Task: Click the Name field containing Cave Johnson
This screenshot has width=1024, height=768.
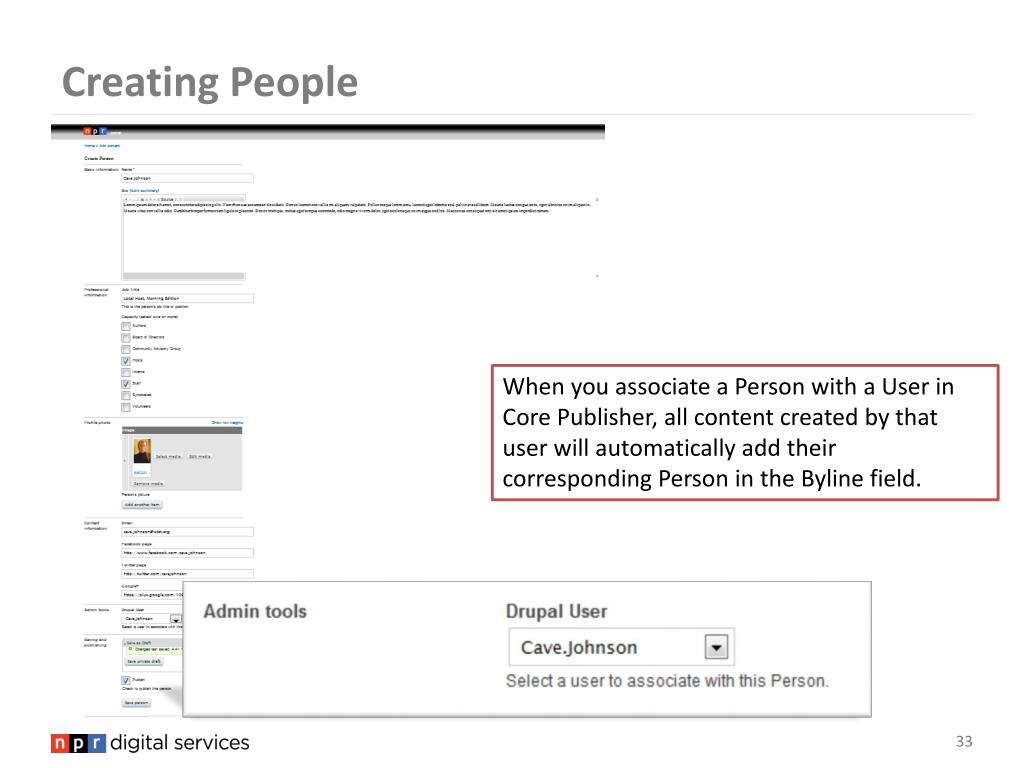Action: pyautogui.click(x=187, y=178)
